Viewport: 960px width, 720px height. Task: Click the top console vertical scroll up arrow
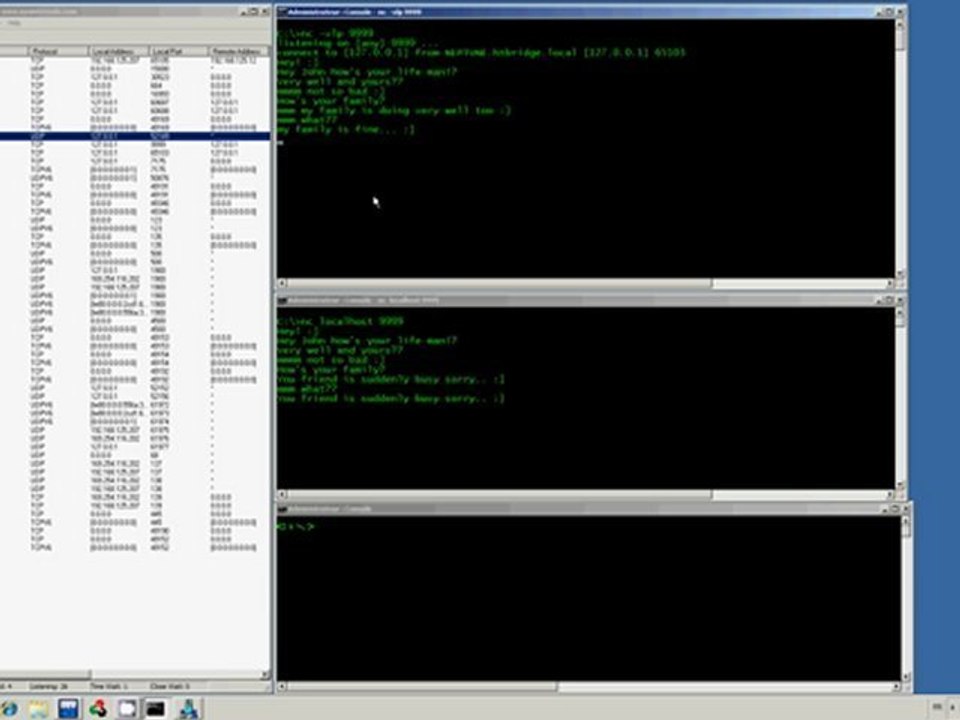tap(900, 24)
